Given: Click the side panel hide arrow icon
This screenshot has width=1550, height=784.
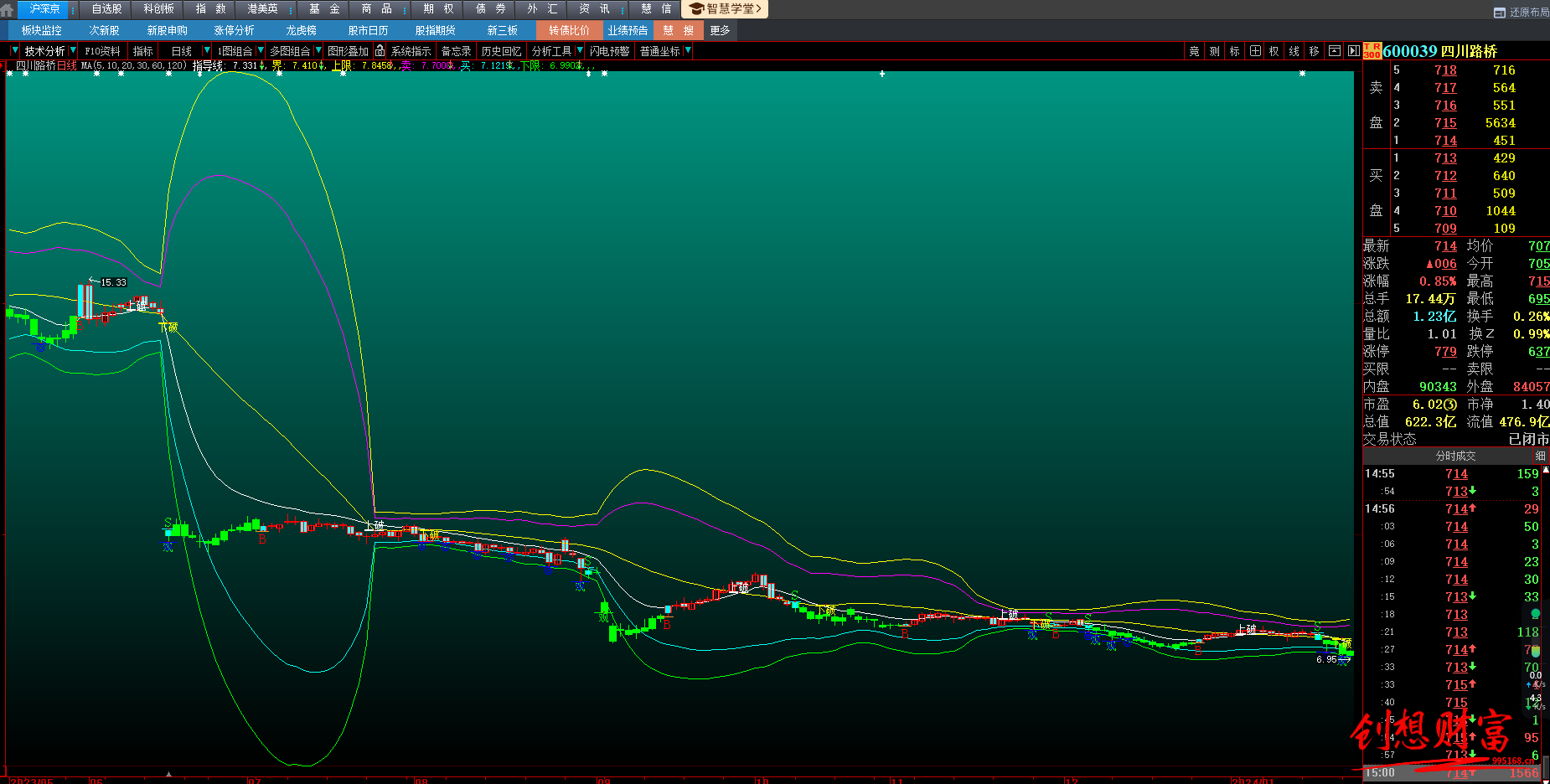Looking at the screenshot, I should tap(1353, 51).
